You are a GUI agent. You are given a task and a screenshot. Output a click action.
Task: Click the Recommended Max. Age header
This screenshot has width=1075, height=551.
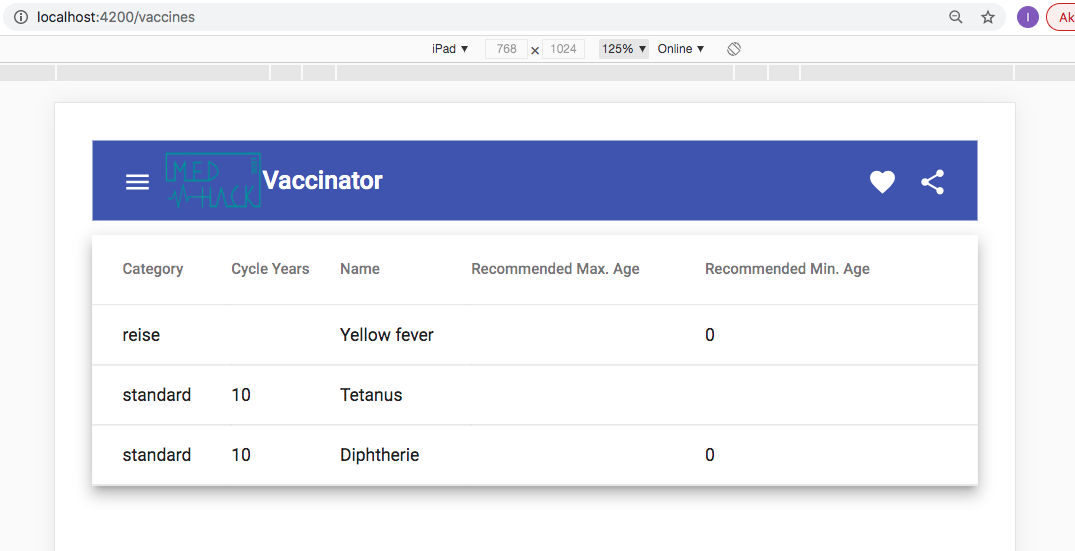555,269
